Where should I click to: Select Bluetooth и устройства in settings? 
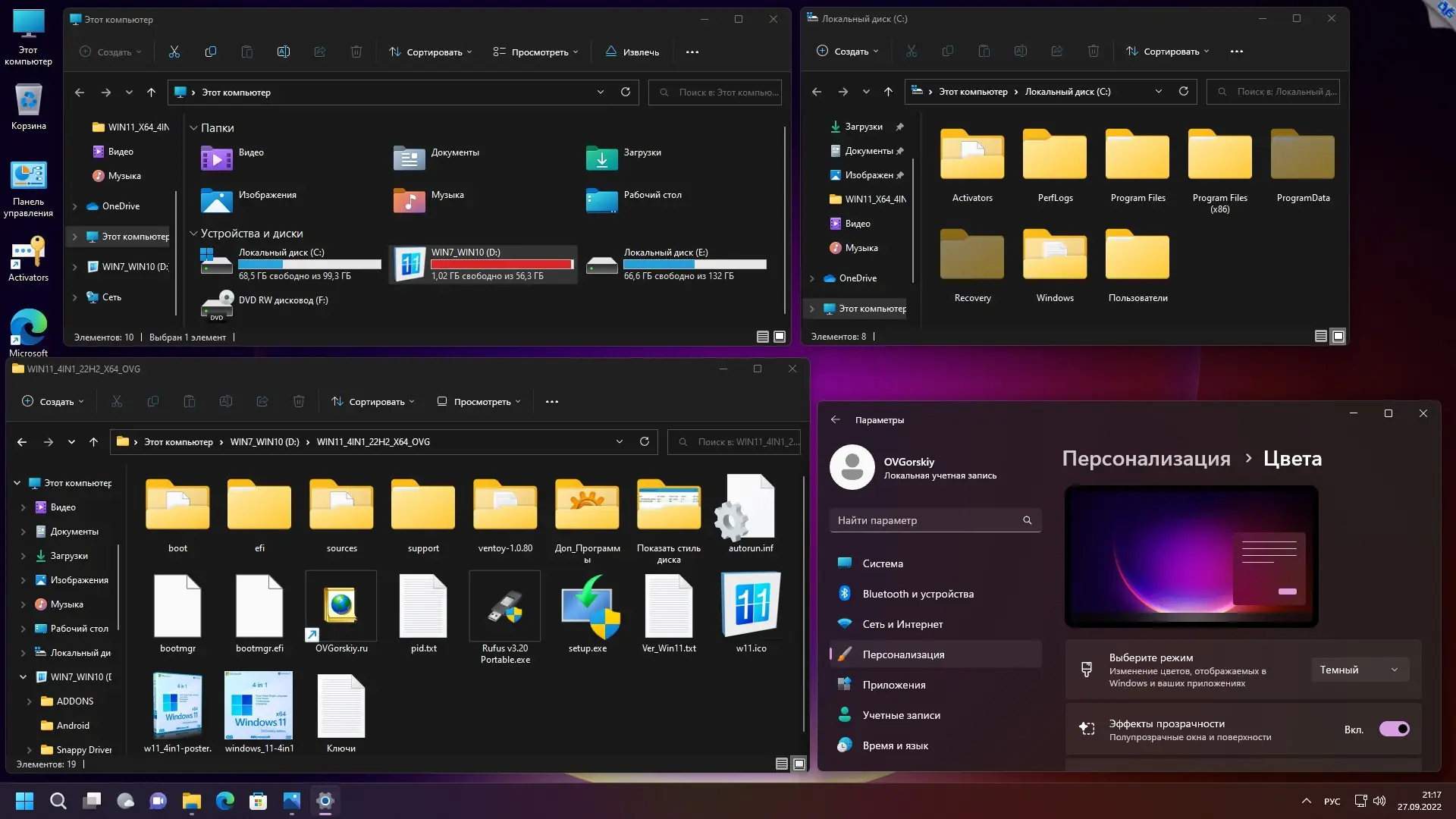(x=918, y=594)
